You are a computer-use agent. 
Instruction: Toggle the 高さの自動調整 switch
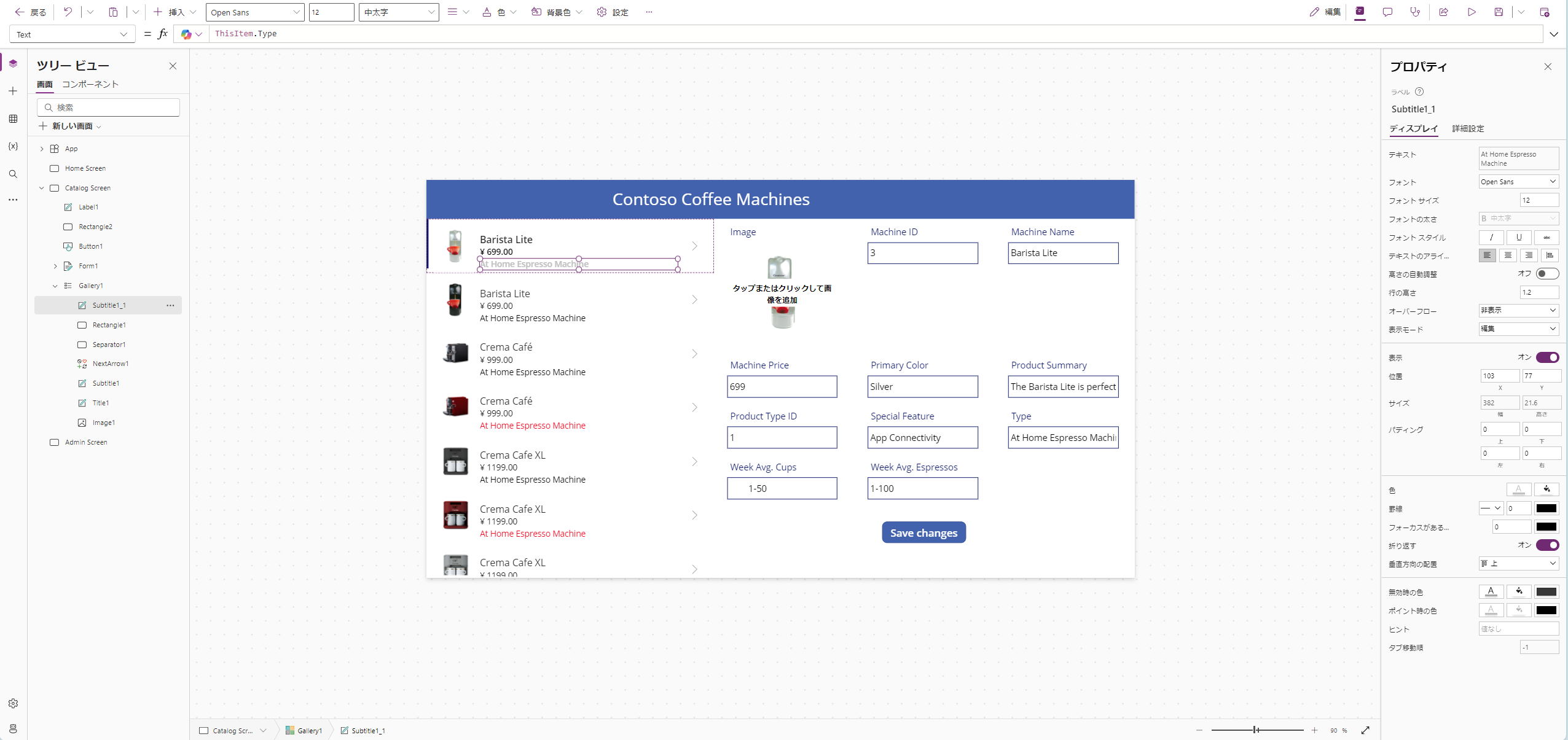pyautogui.click(x=1547, y=274)
